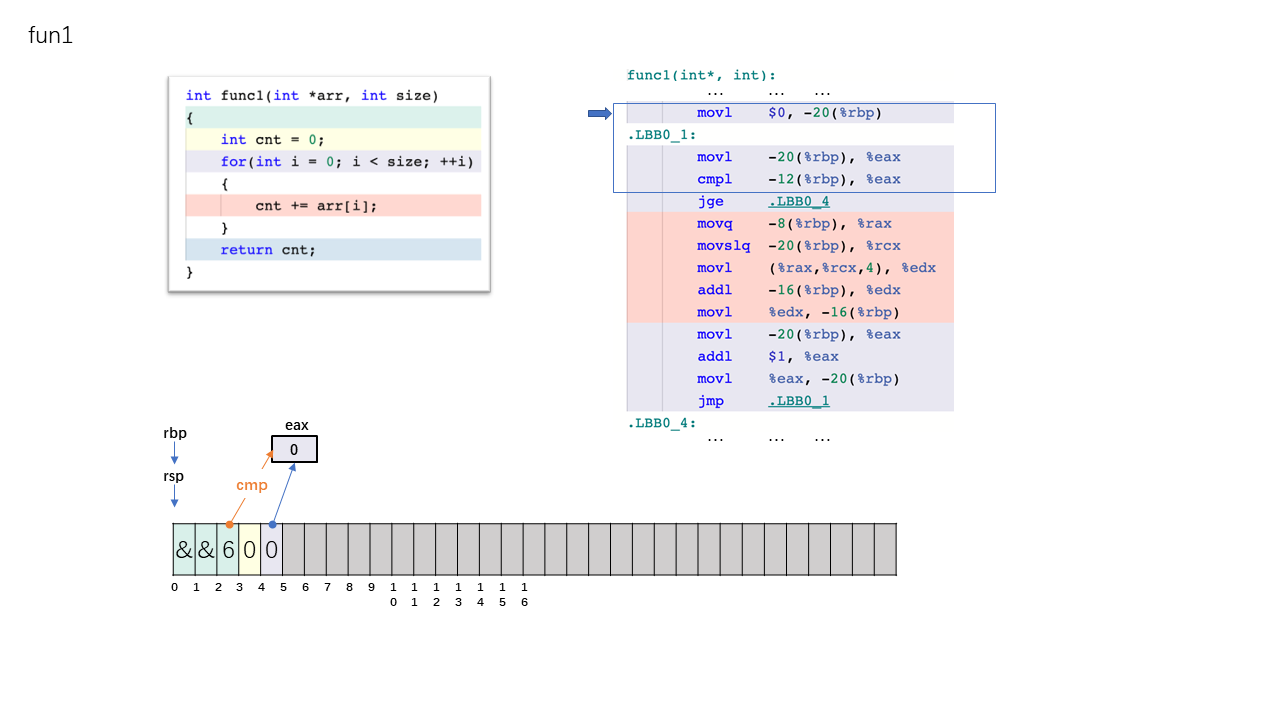Click the "rsp" pointer label
The height and width of the screenshot is (720, 1280).
pos(174,476)
